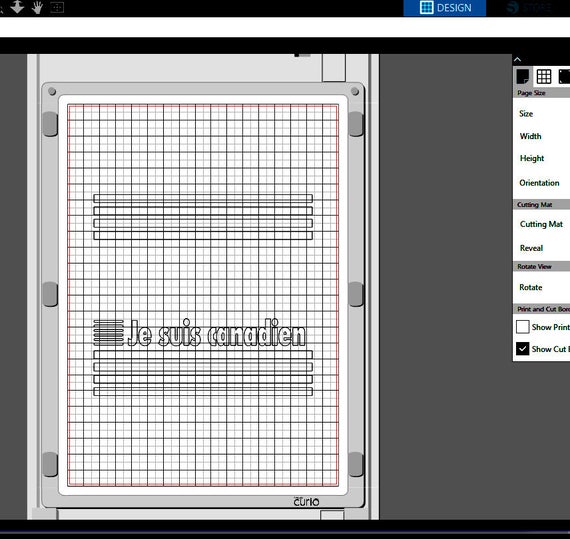Click the Fit to Window icon

click(57, 7)
